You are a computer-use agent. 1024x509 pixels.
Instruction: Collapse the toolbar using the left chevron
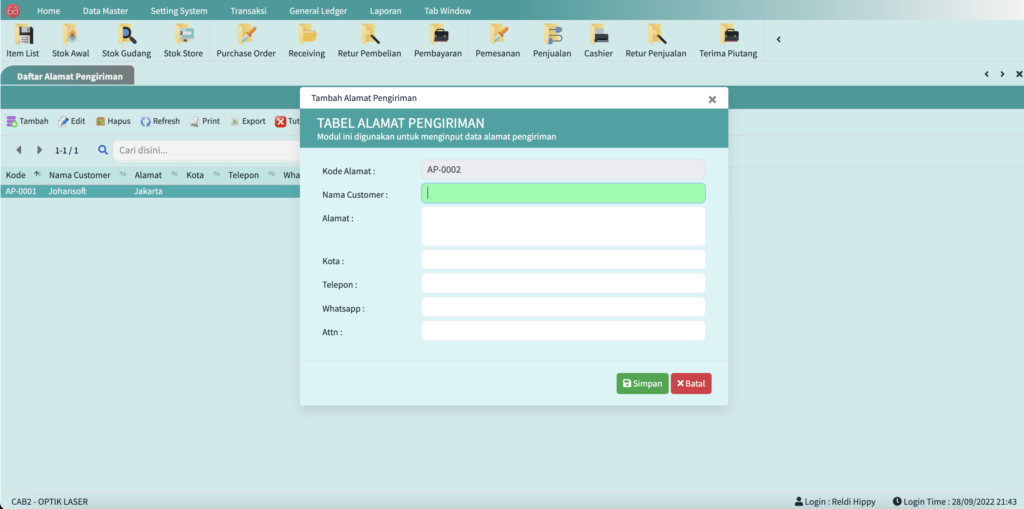coord(779,40)
